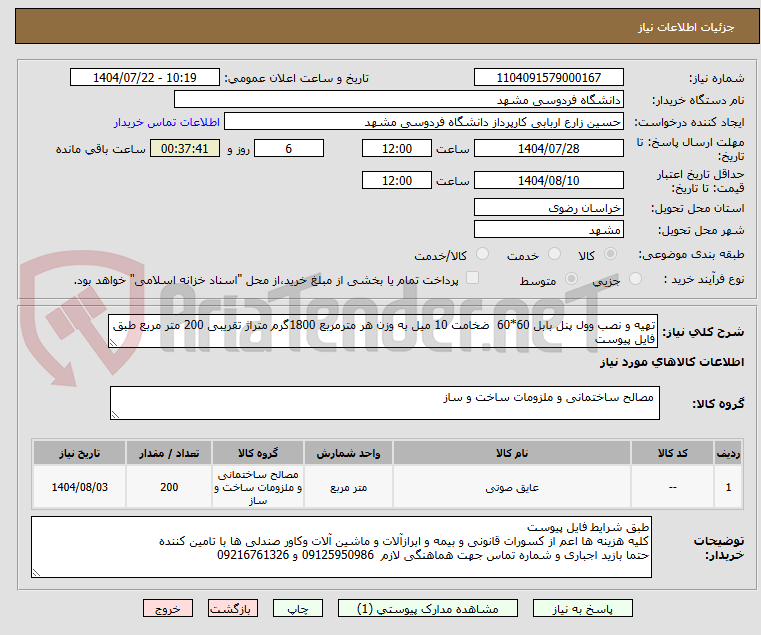The image size is (761, 635).
Task: Click the واحد شمارش column header
Action: tap(348, 453)
